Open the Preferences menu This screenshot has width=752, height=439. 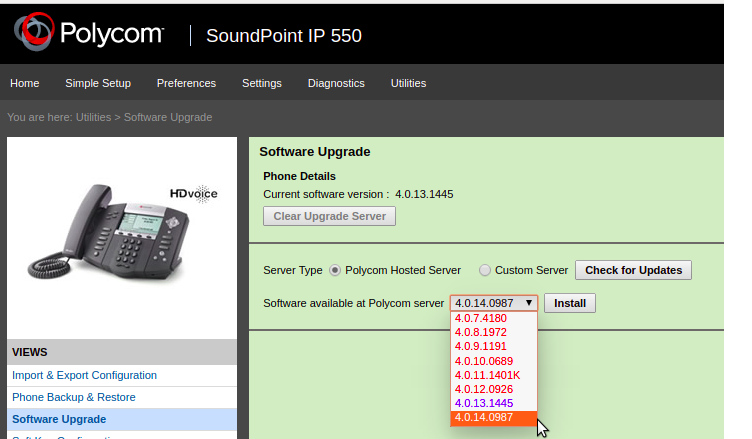(x=186, y=83)
